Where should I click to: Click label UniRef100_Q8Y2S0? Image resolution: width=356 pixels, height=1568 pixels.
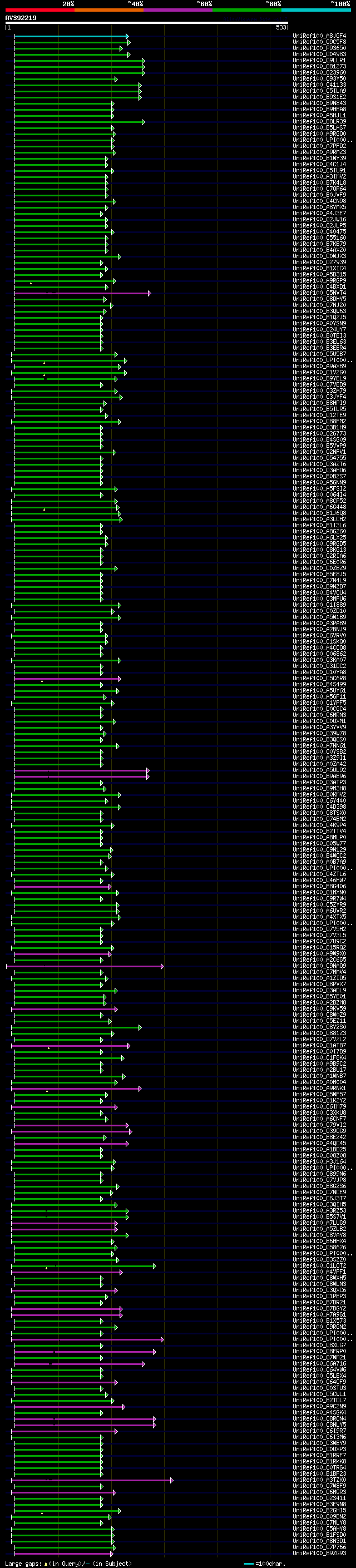coord(319,1027)
